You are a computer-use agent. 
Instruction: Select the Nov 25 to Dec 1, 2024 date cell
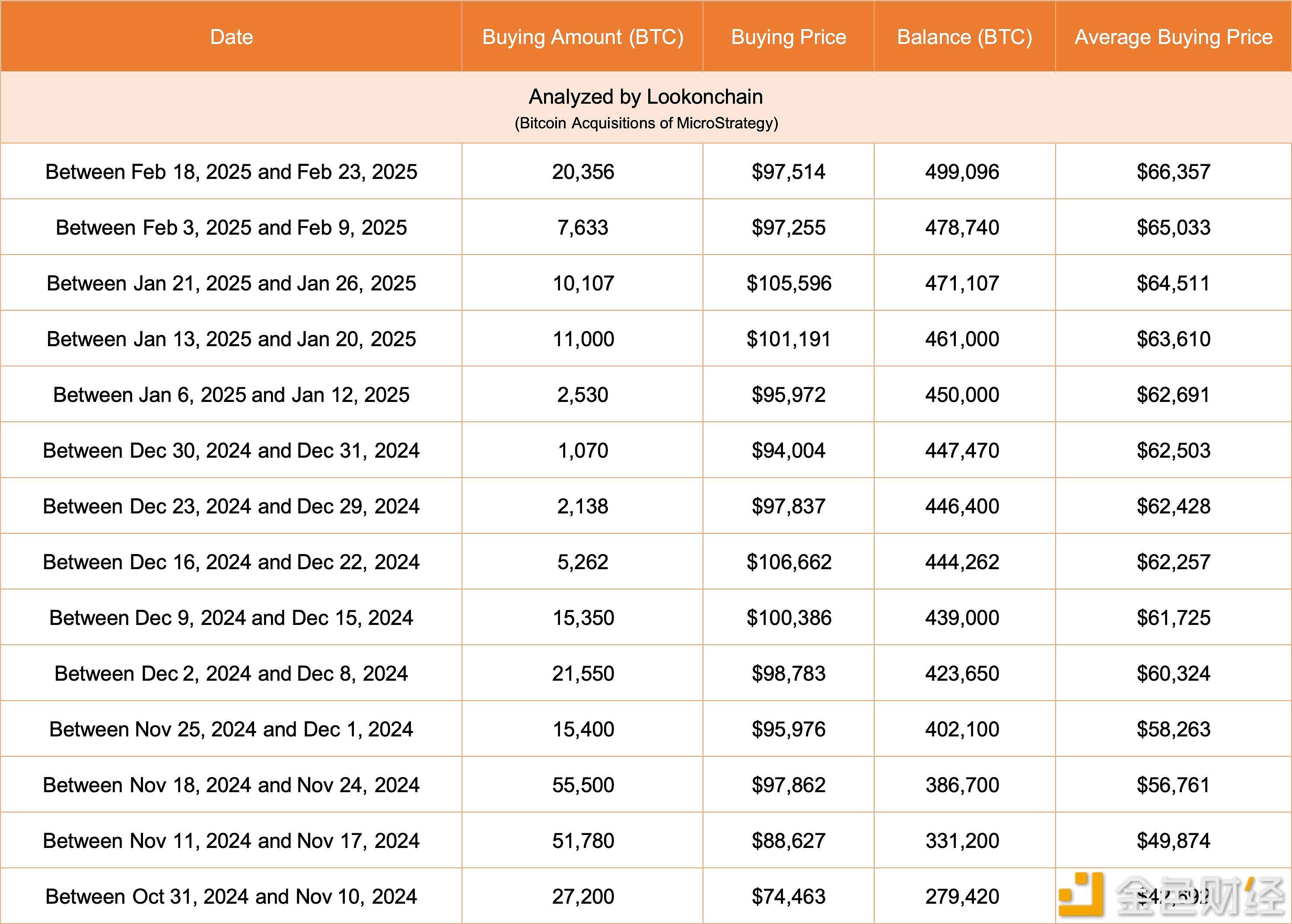pos(231,729)
